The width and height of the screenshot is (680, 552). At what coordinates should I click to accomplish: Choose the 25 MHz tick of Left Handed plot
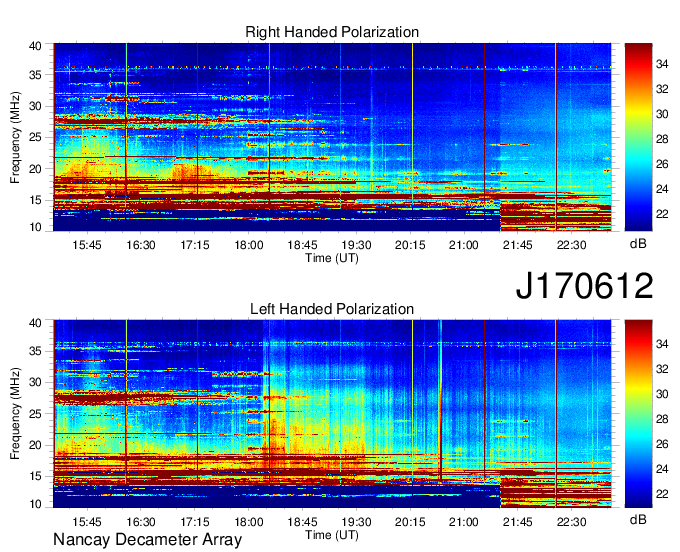coord(35,414)
